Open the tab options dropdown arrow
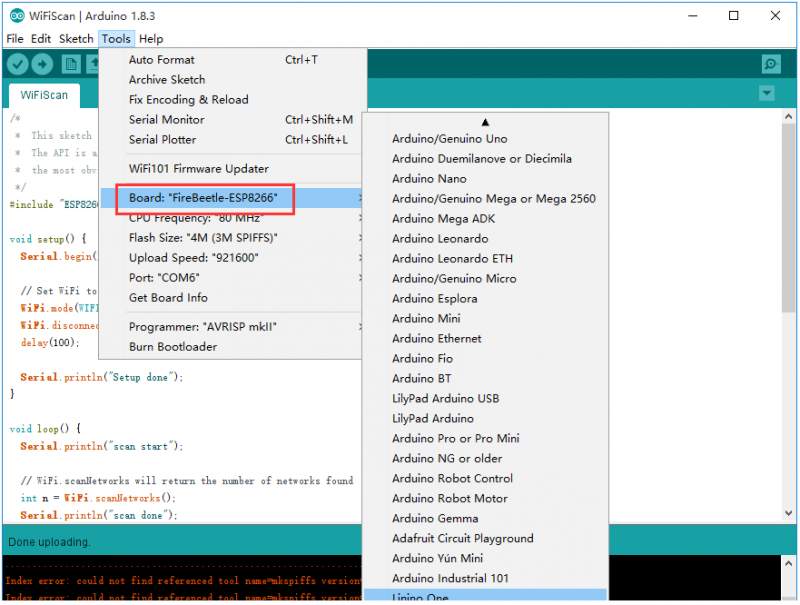Viewport: 800px width, 605px height. point(767,93)
